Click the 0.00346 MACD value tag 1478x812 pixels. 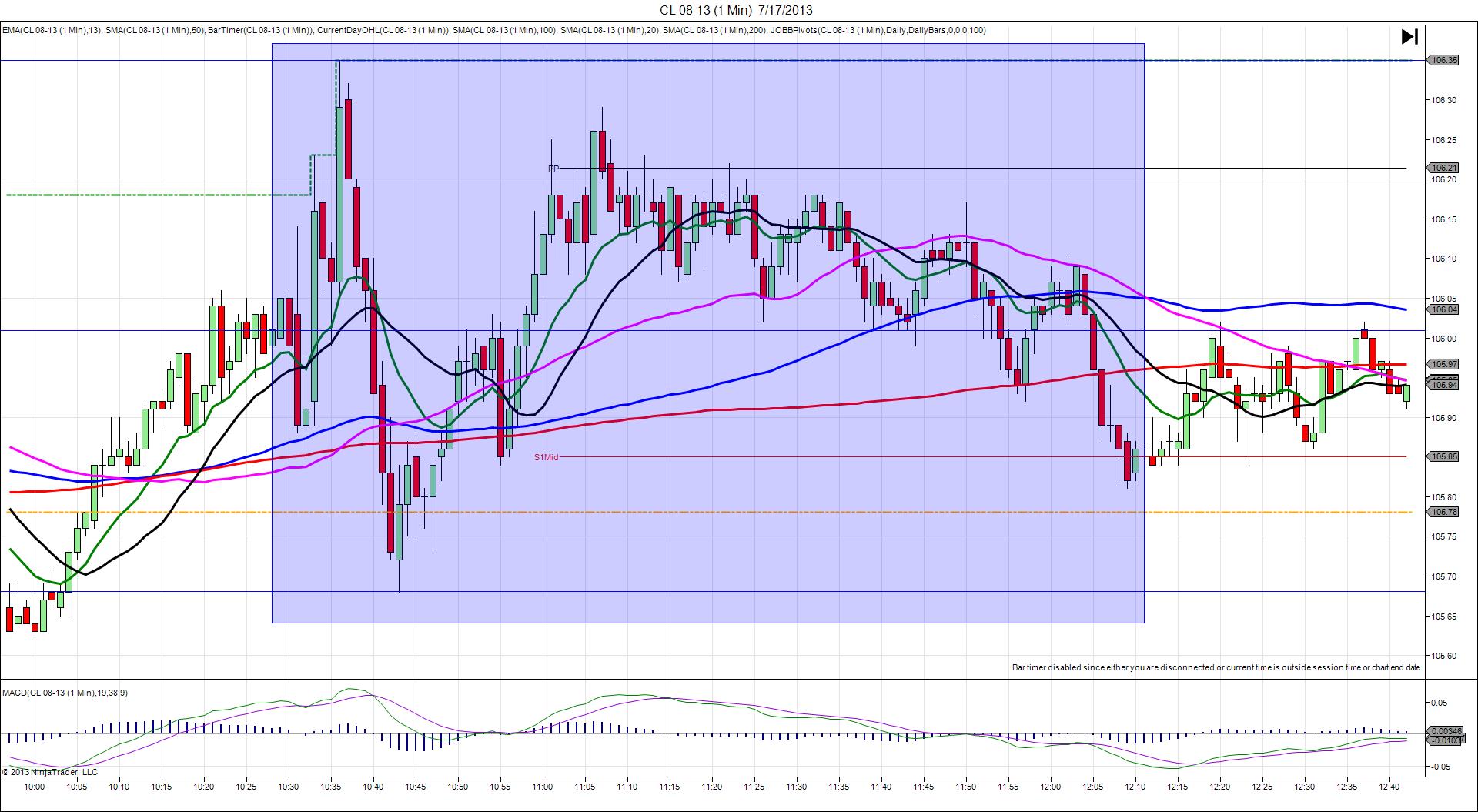(1443, 731)
